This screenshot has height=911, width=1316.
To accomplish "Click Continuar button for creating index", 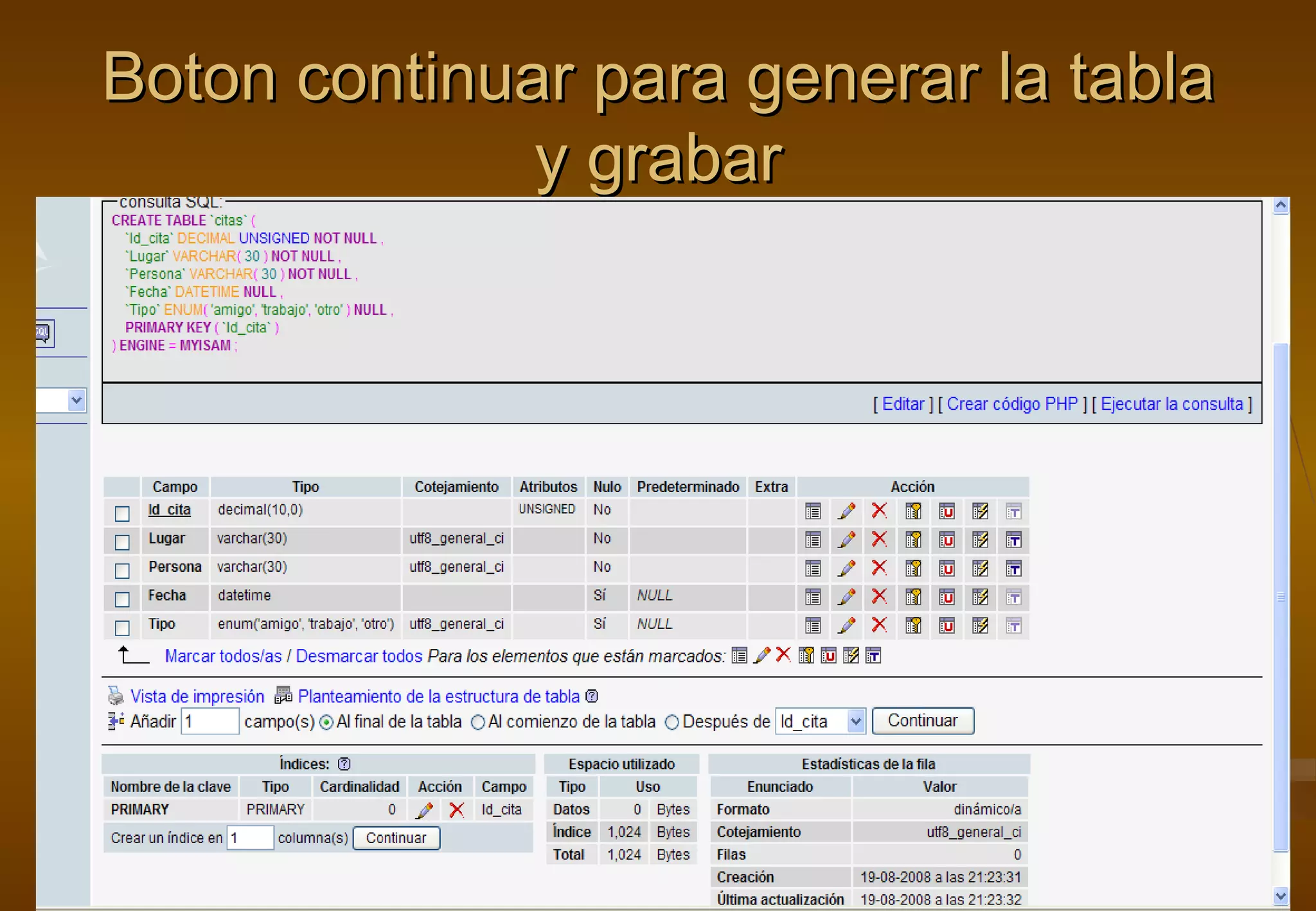I will coord(396,838).
